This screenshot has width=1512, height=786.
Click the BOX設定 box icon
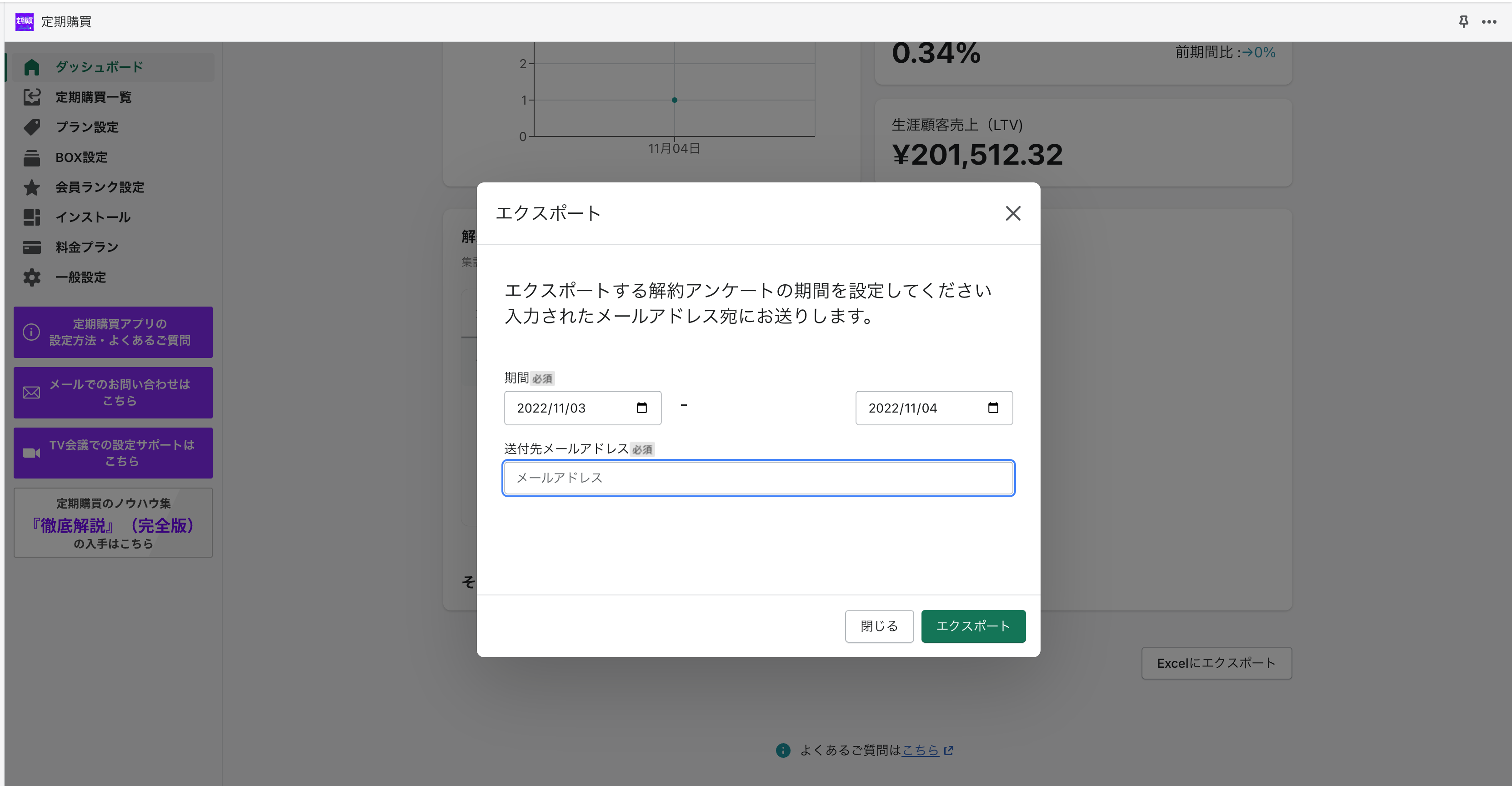pos(32,157)
